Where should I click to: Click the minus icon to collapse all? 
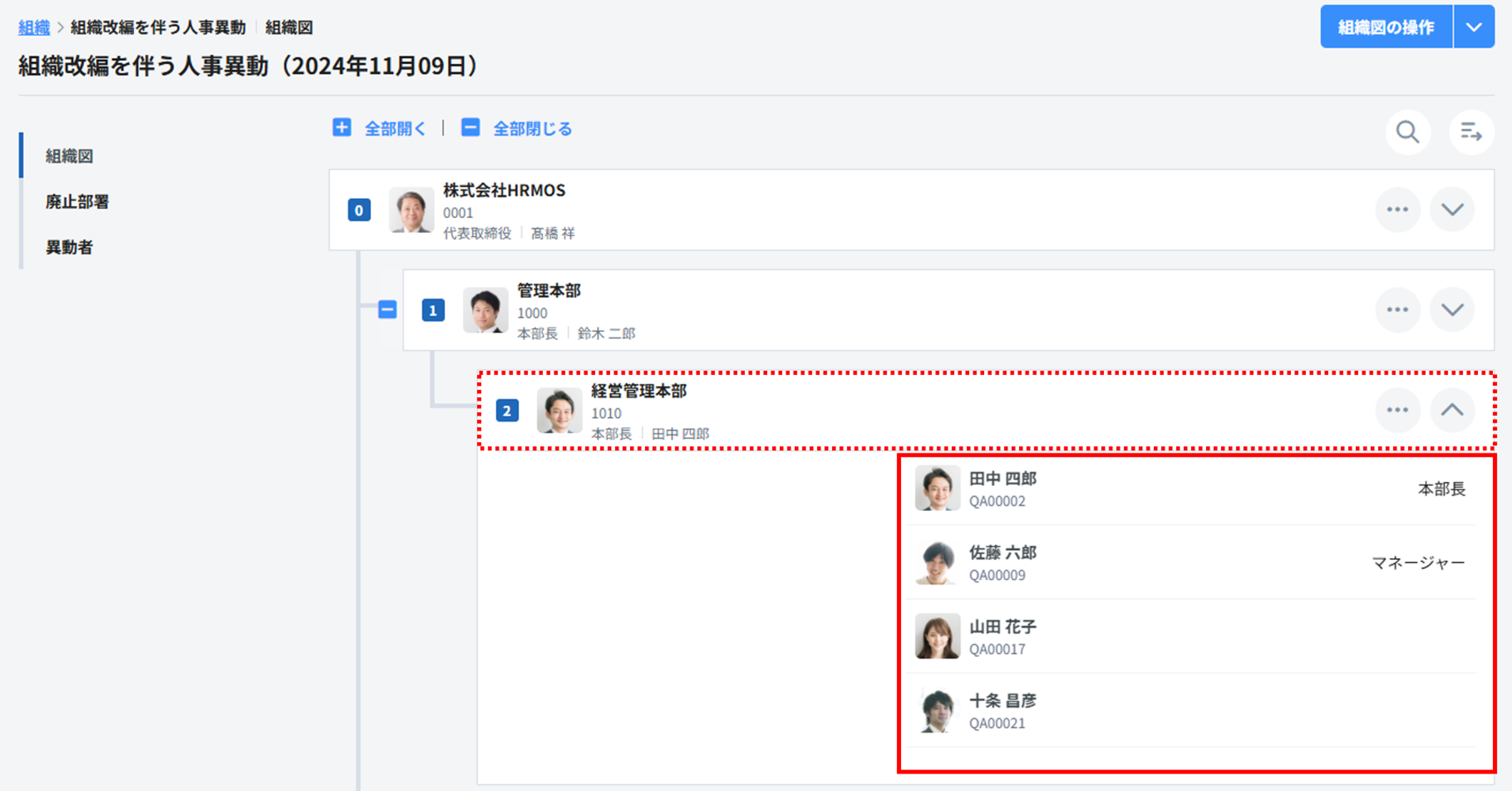point(470,128)
